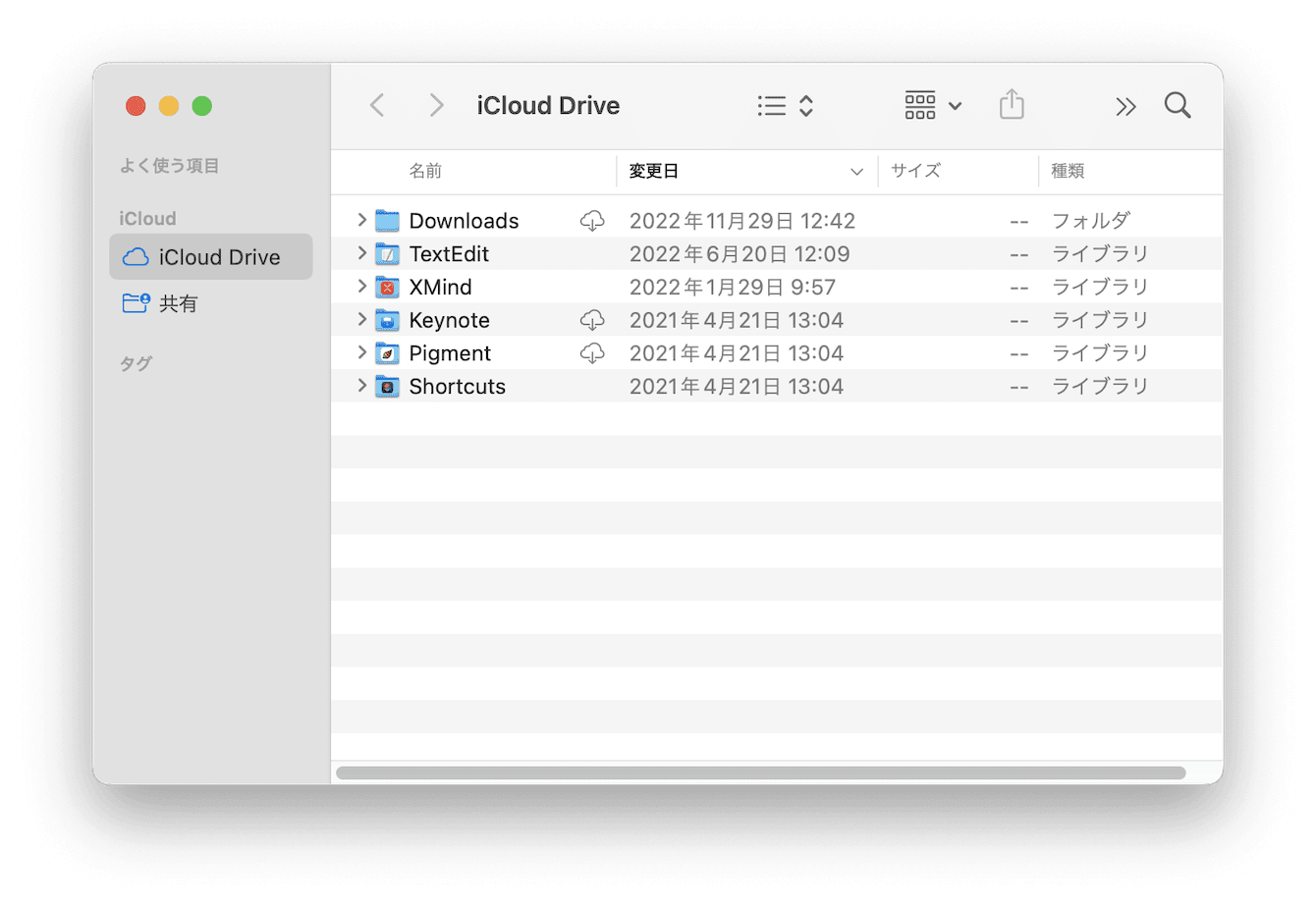Click the TextEdit folder icon
1316x907 pixels.
pos(388,254)
